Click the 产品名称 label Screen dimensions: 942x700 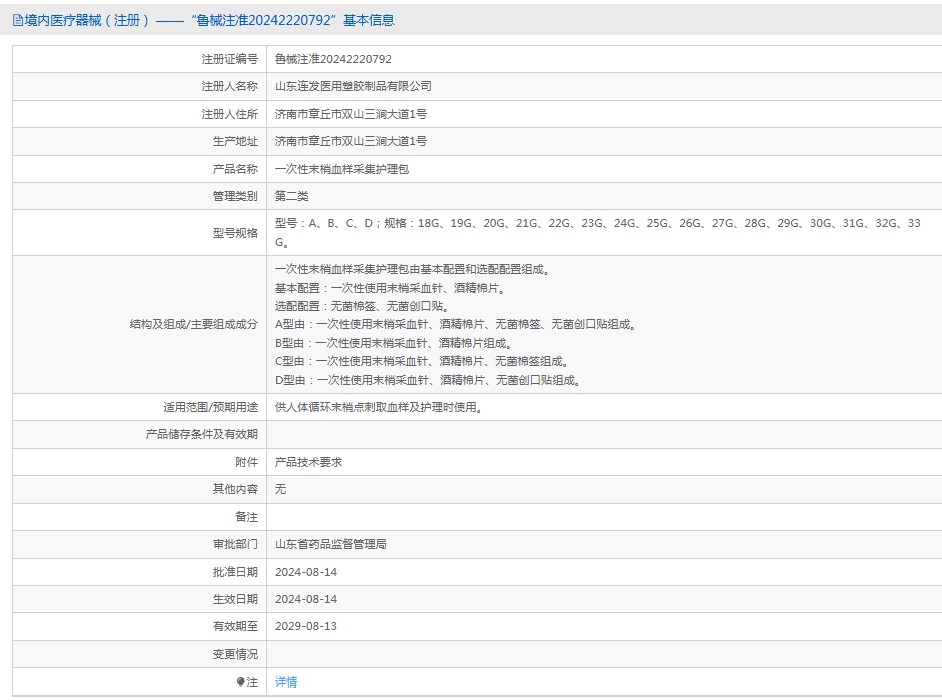point(235,169)
